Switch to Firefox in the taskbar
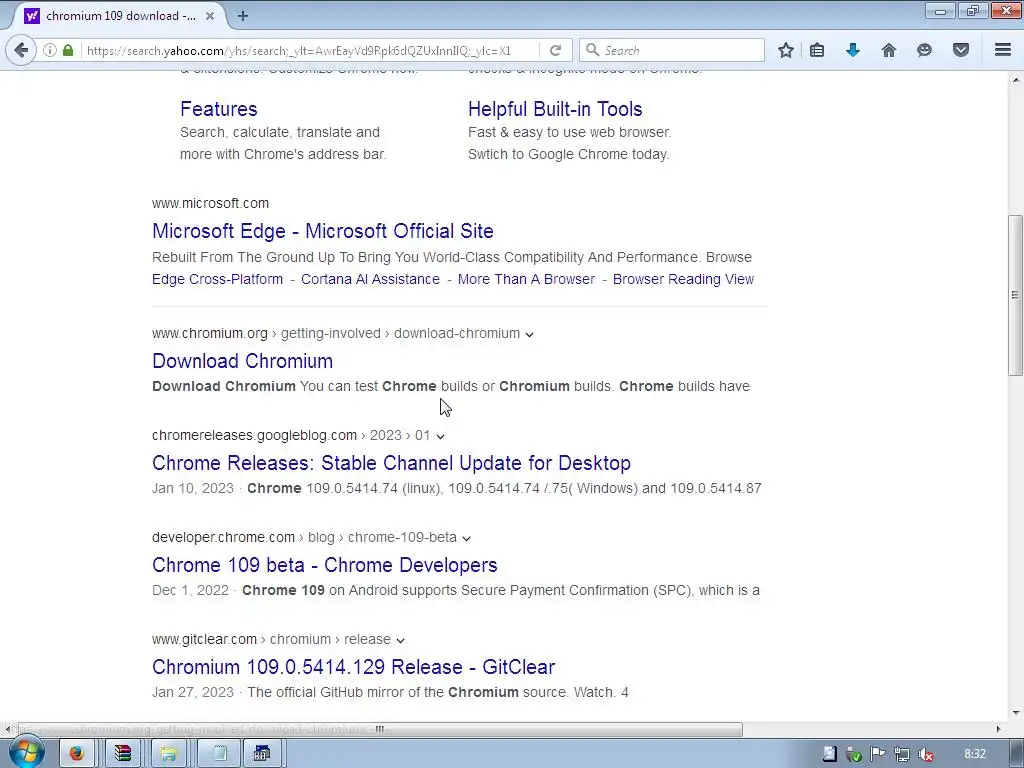 point(77,754)
